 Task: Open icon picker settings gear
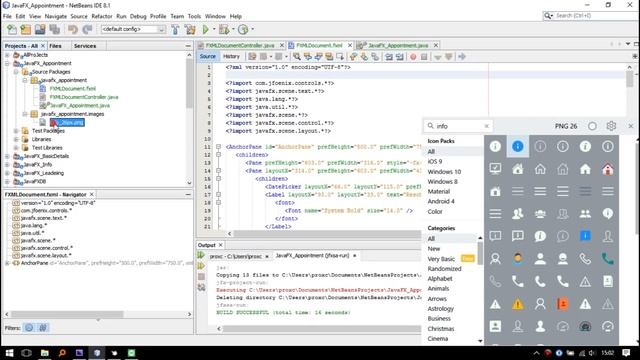pyautogui.click(x=611, y=126)
